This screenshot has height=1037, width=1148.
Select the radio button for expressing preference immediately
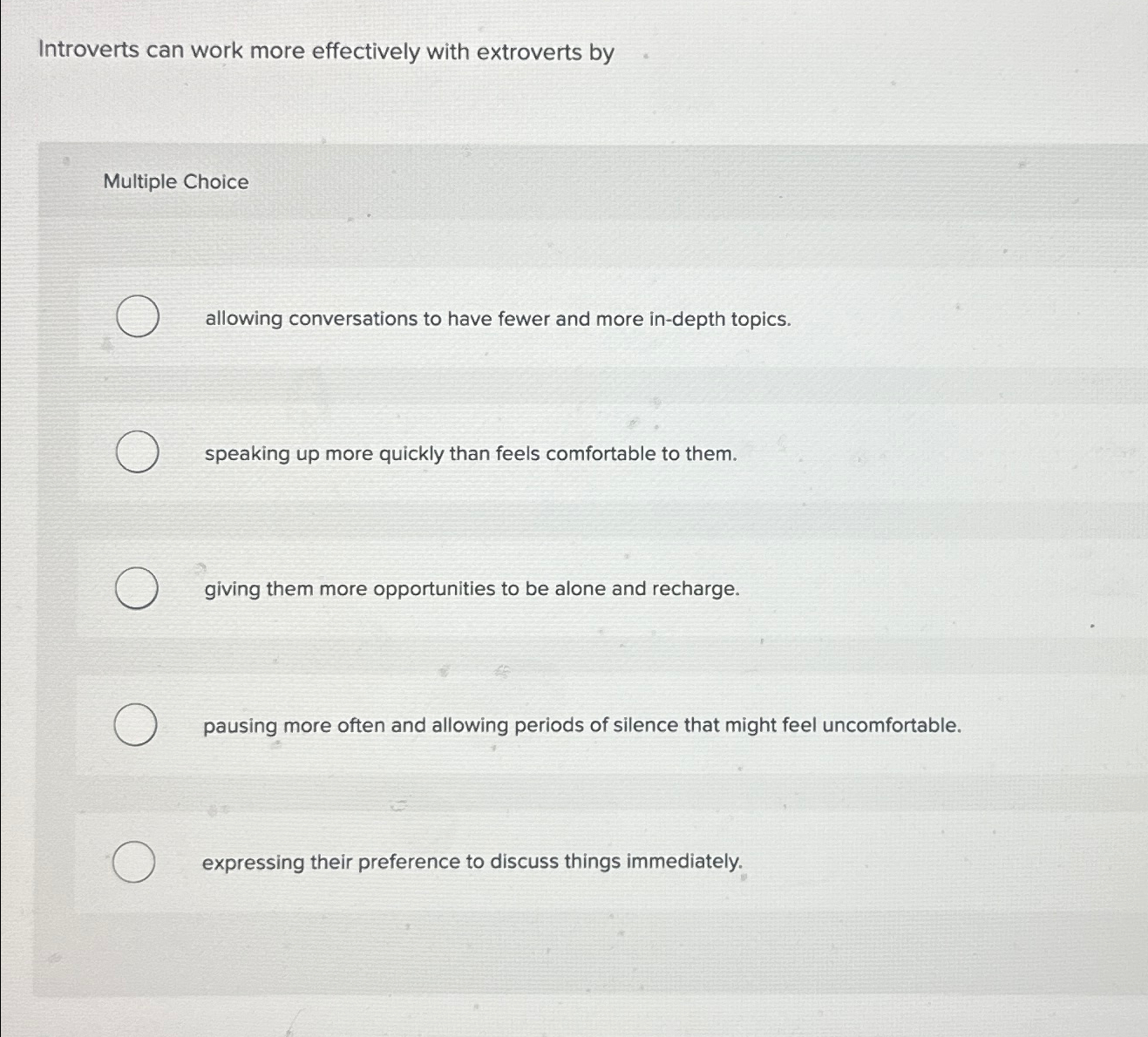pyautogui.click(x=132, y=862)
